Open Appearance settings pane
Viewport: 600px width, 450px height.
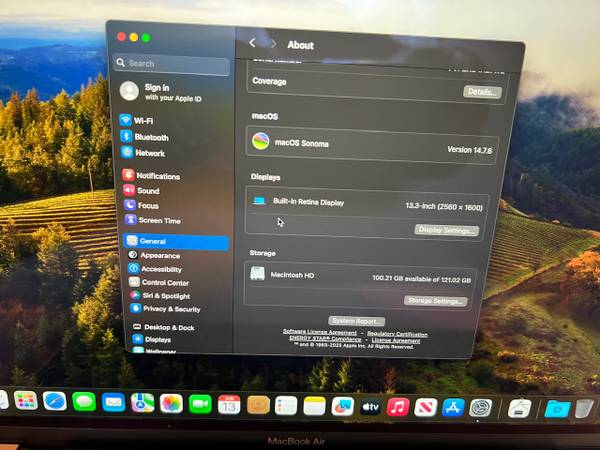click(x=154, y=255)
